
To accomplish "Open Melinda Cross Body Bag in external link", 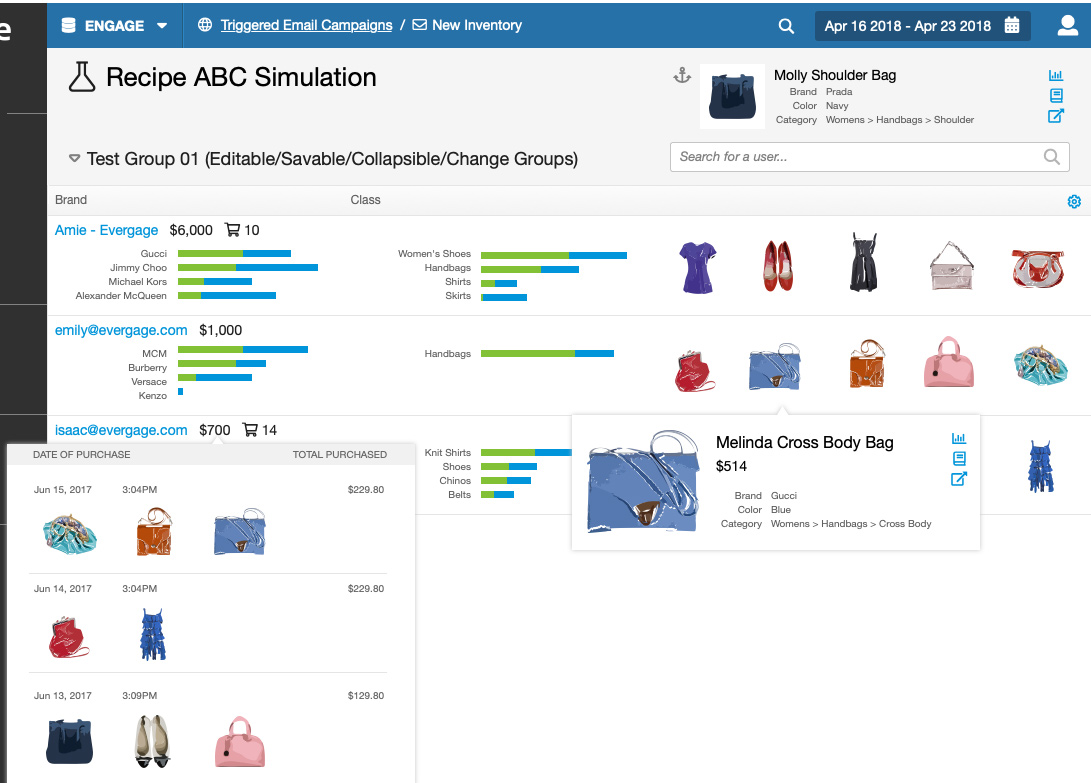I will coord(959,479).
